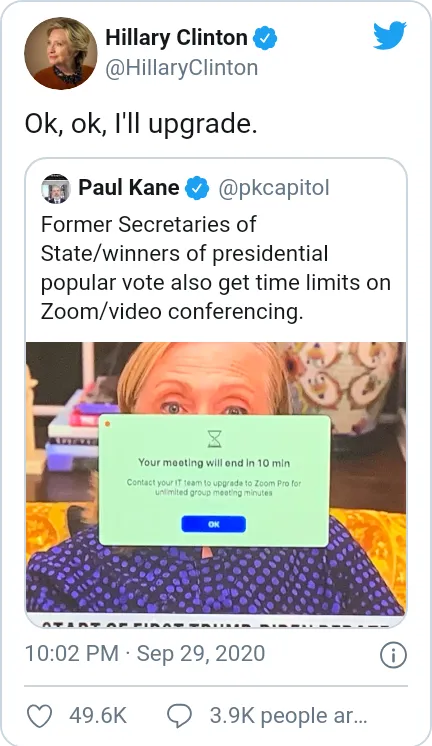Viewport: 432px width, 746px height.
Task: Click Paul Kane's blue verified badge
Action: (197, 188)
